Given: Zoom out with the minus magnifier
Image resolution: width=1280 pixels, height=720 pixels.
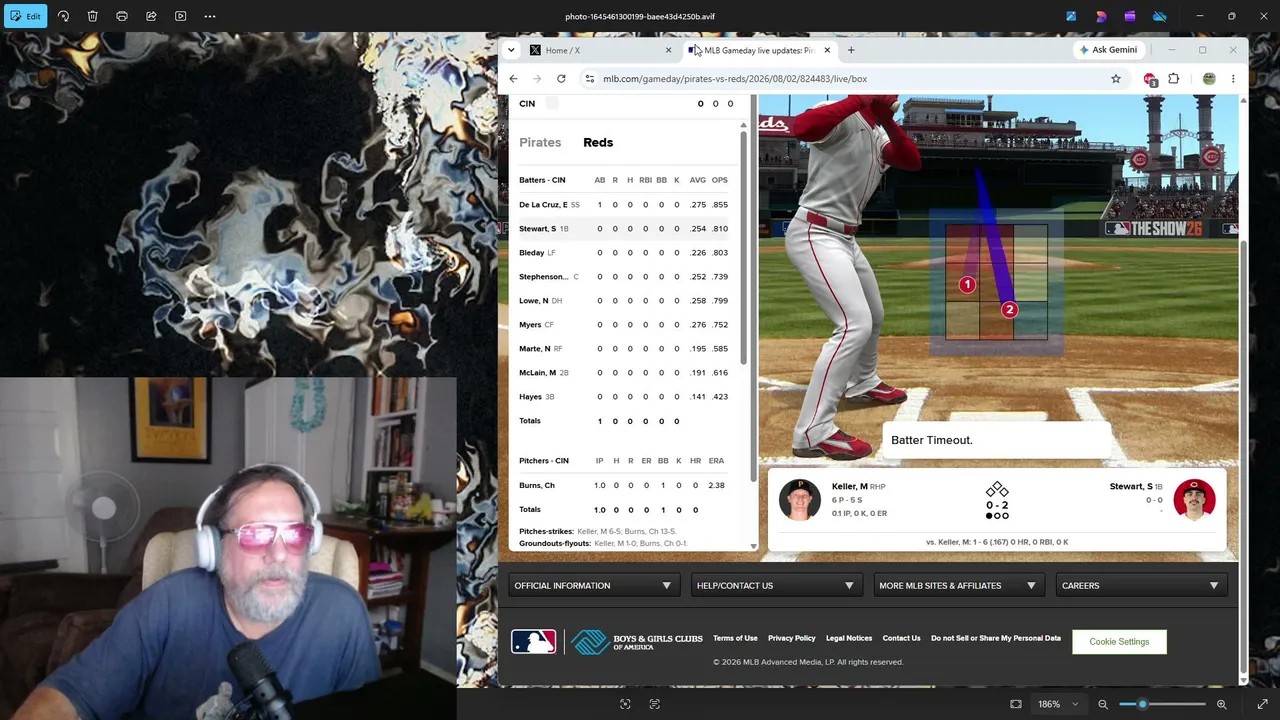Looking at the screenshot, I should [1103, 704].
